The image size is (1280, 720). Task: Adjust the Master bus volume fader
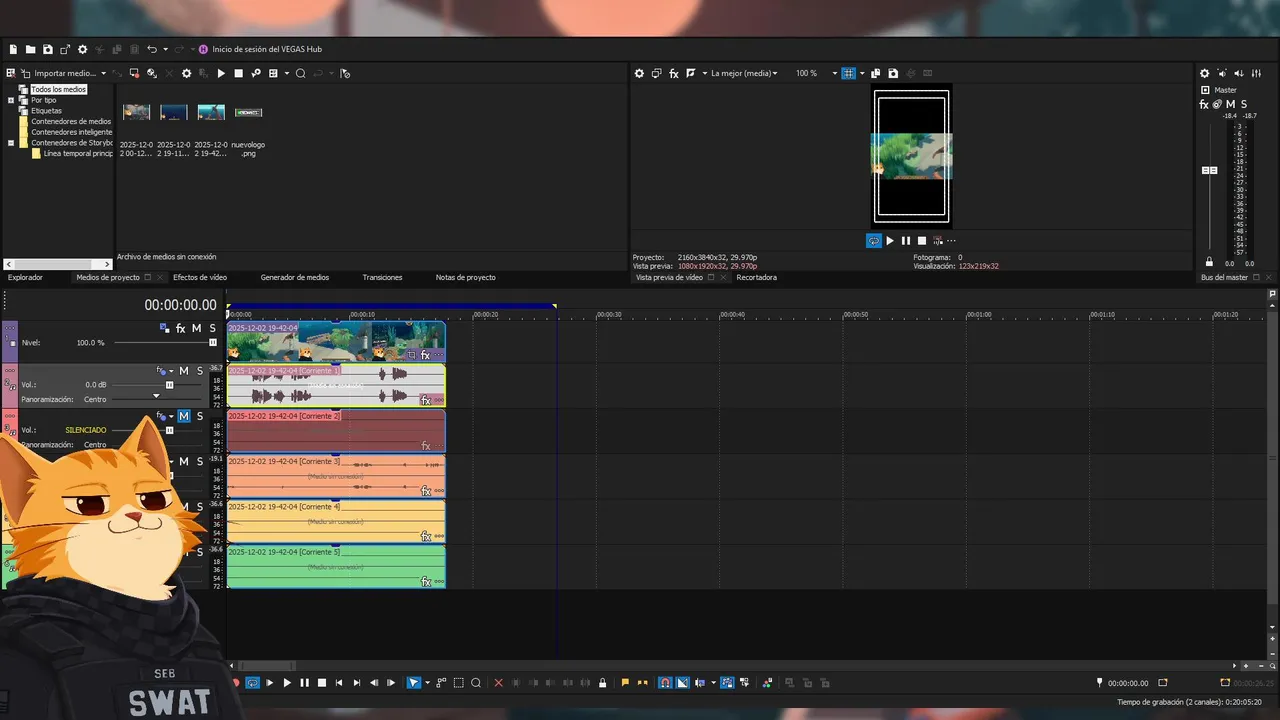point(1210,170)
